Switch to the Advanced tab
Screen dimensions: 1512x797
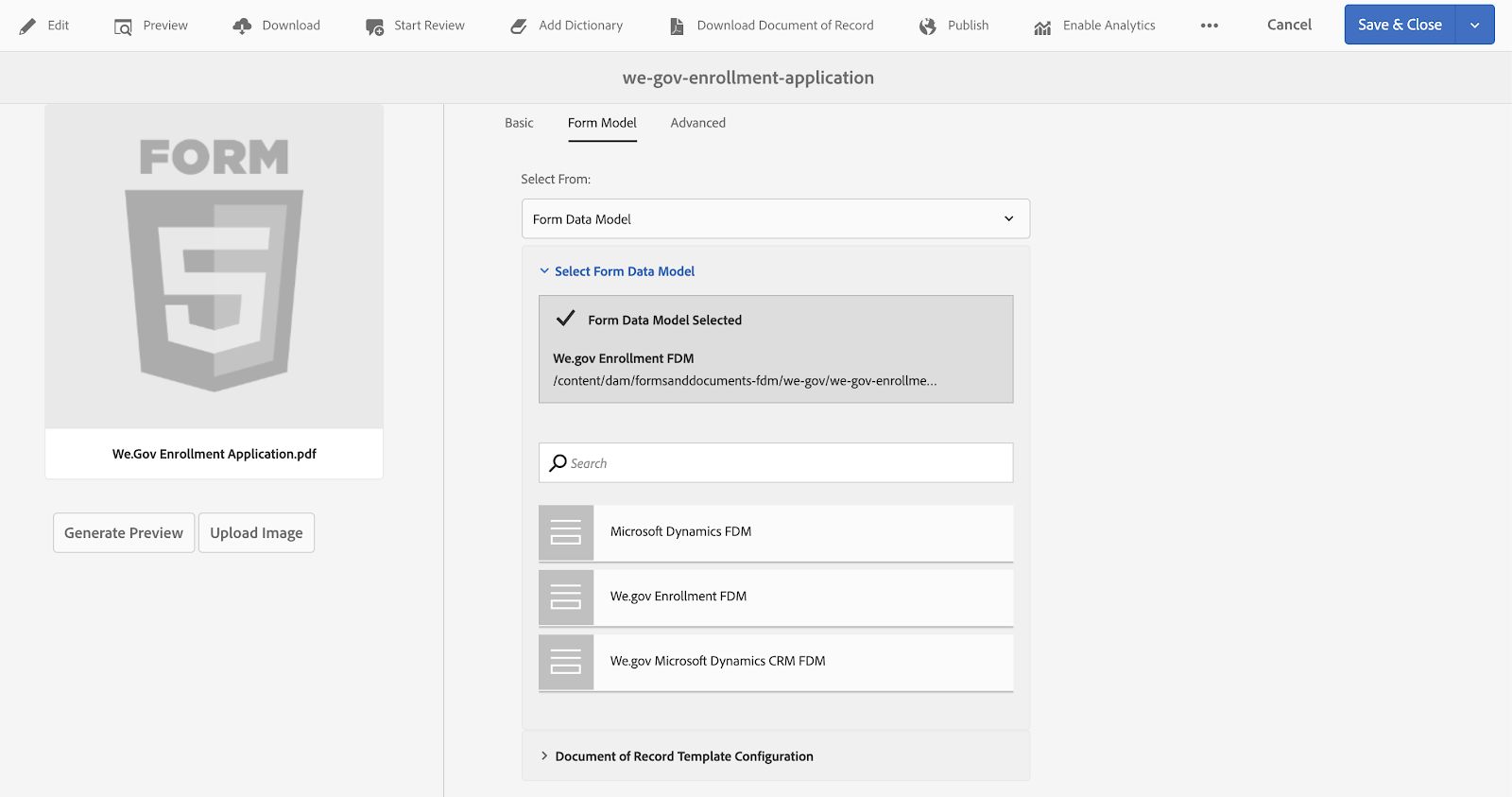[x=697, y=123]
